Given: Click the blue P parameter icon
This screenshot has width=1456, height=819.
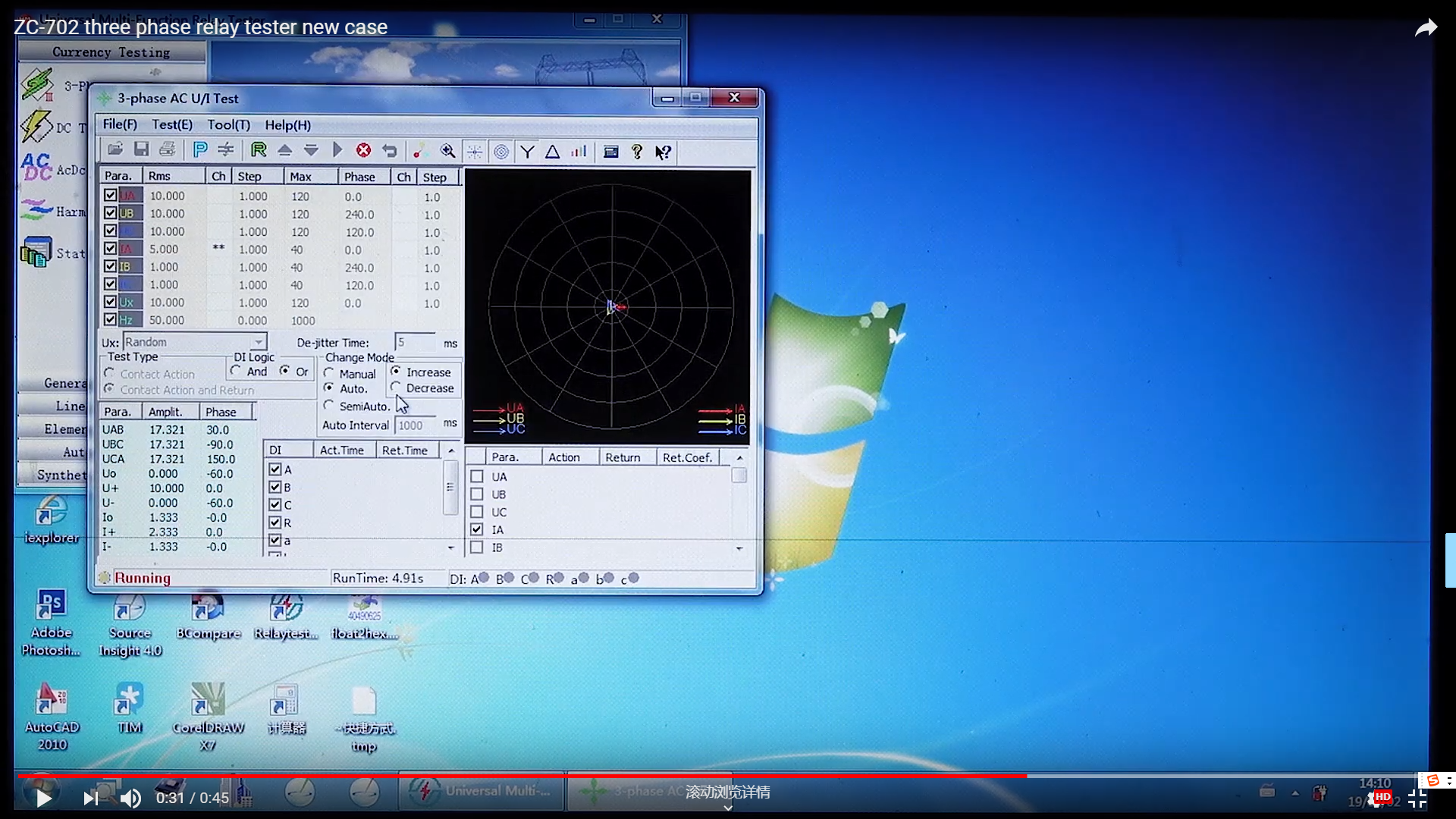Looking at the screenshot, I should [200, 150].
